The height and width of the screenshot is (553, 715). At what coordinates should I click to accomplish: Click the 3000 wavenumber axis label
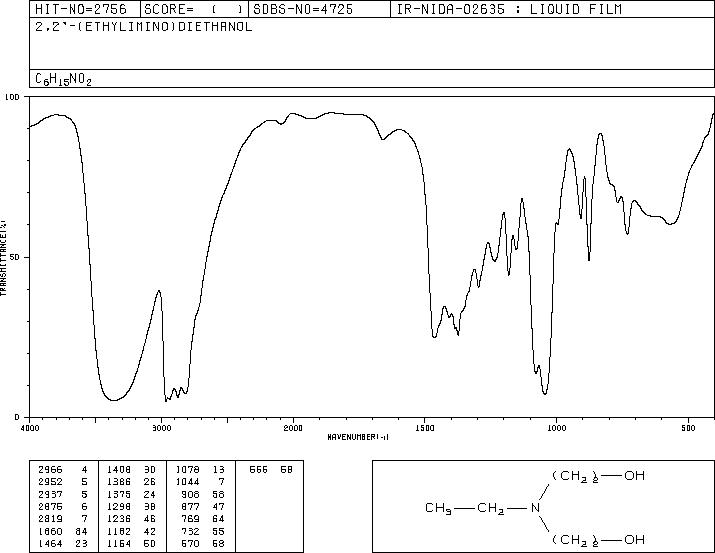coord(161,428)
